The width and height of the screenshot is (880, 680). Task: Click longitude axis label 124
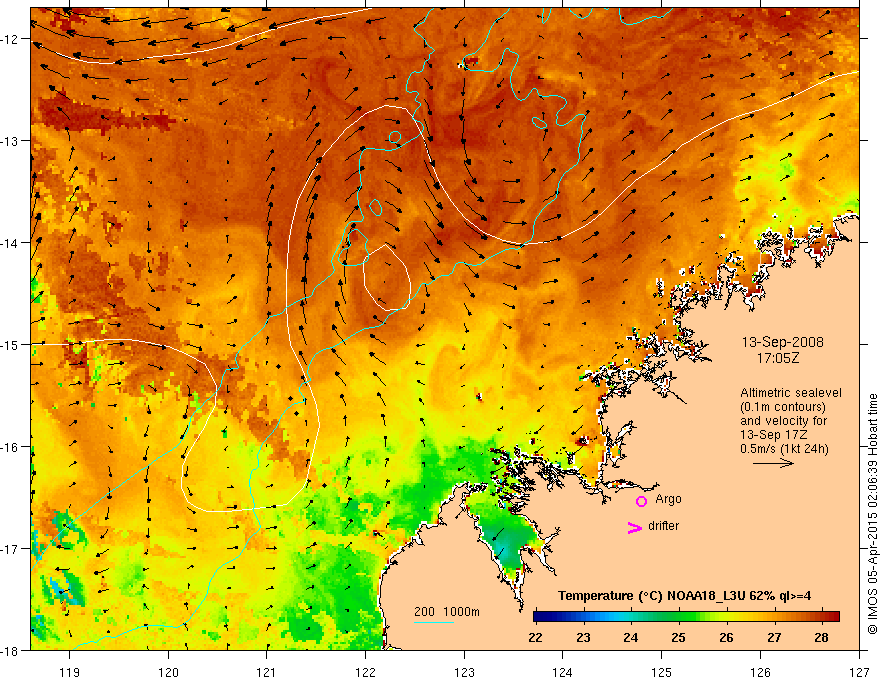(x=563, y=672)
